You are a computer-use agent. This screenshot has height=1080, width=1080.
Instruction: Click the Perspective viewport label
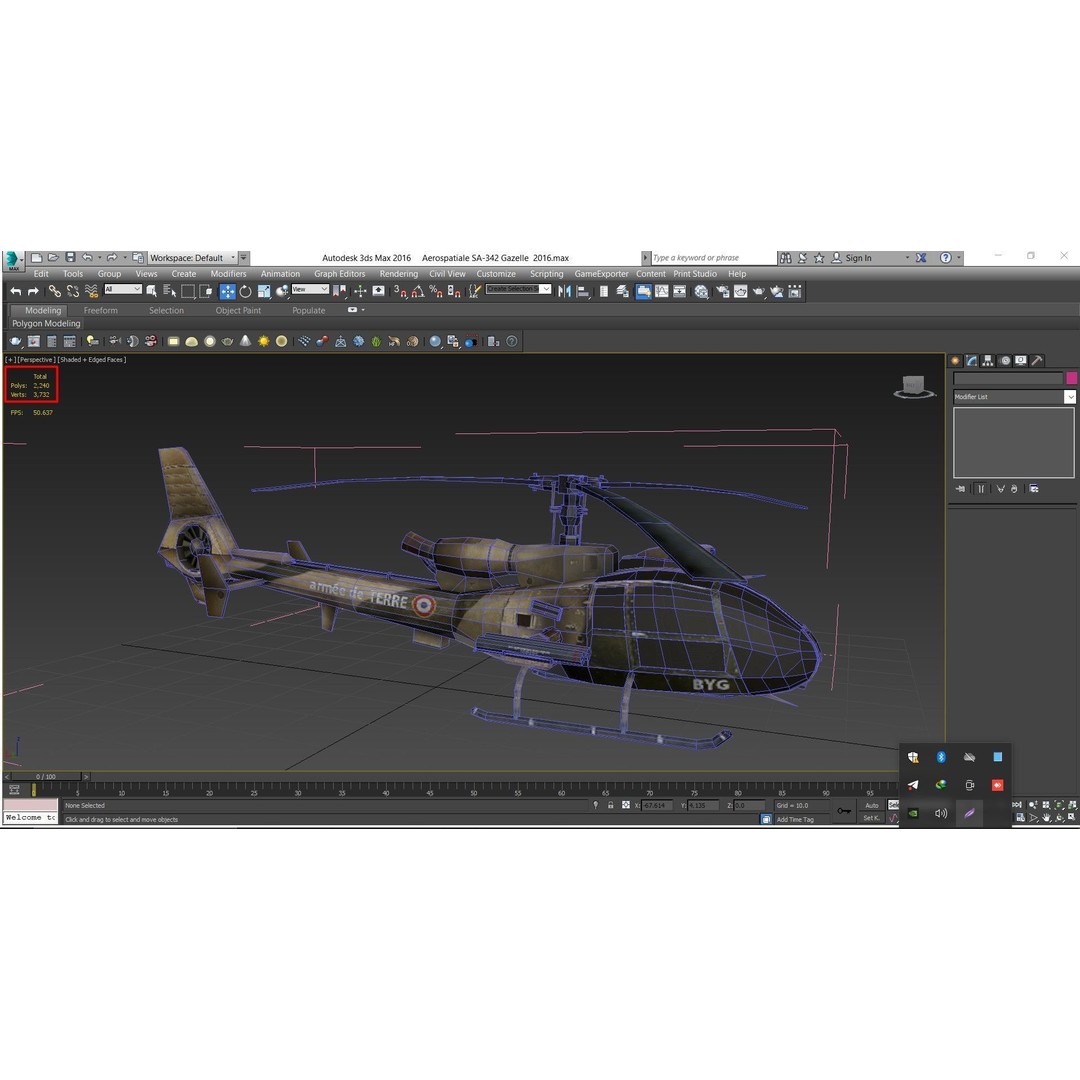tap(37, 360)
